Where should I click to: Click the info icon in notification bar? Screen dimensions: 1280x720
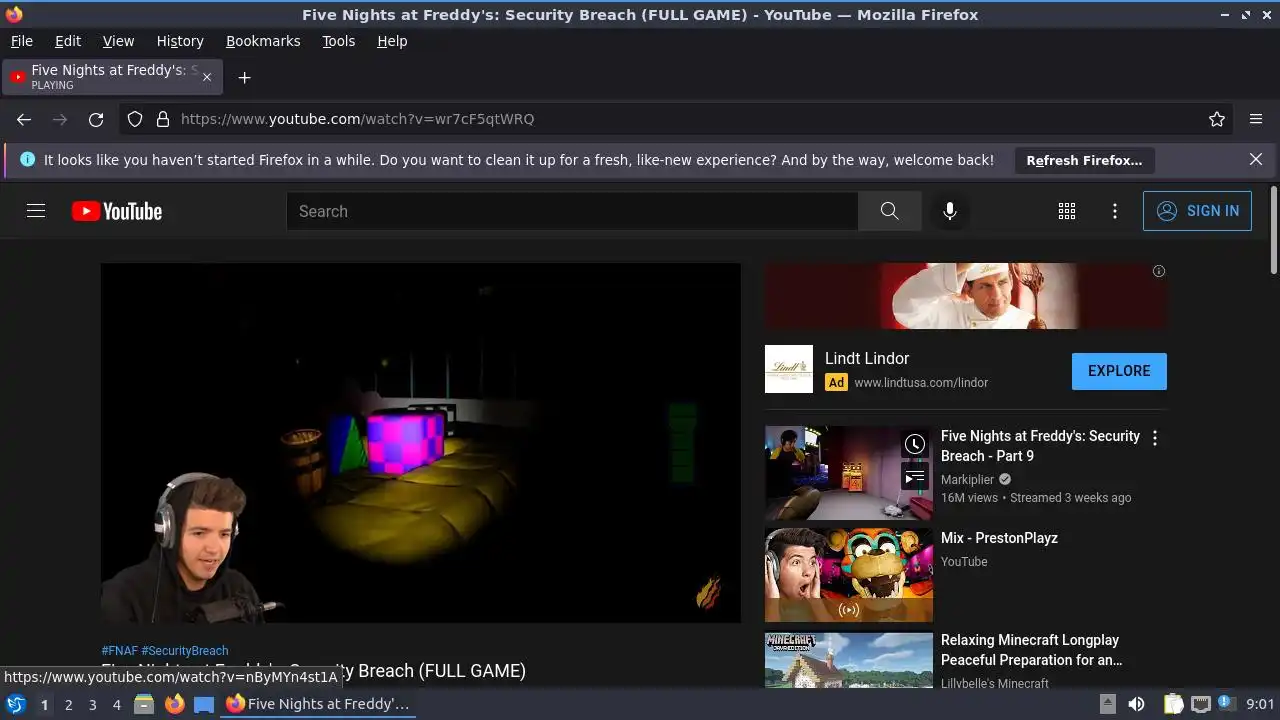(27, 159)
